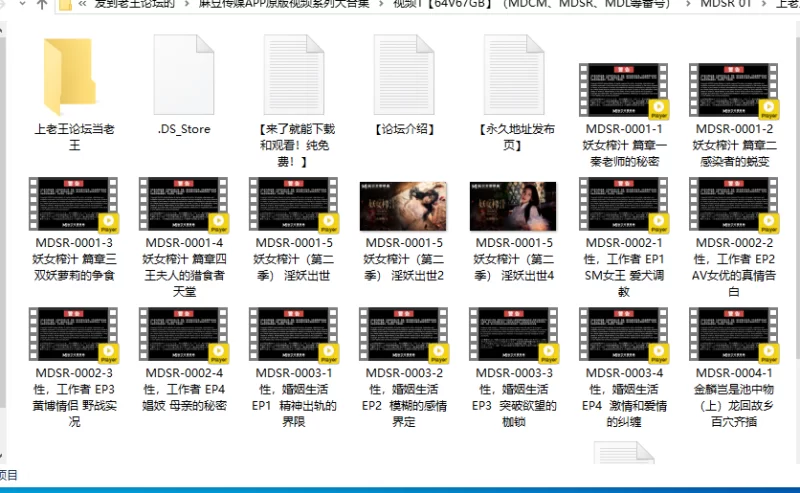Select the 【永久地址发布页】 document icon
Image resolution: width=800 pixels, height=493 pixels.
(x=514, y=75)
